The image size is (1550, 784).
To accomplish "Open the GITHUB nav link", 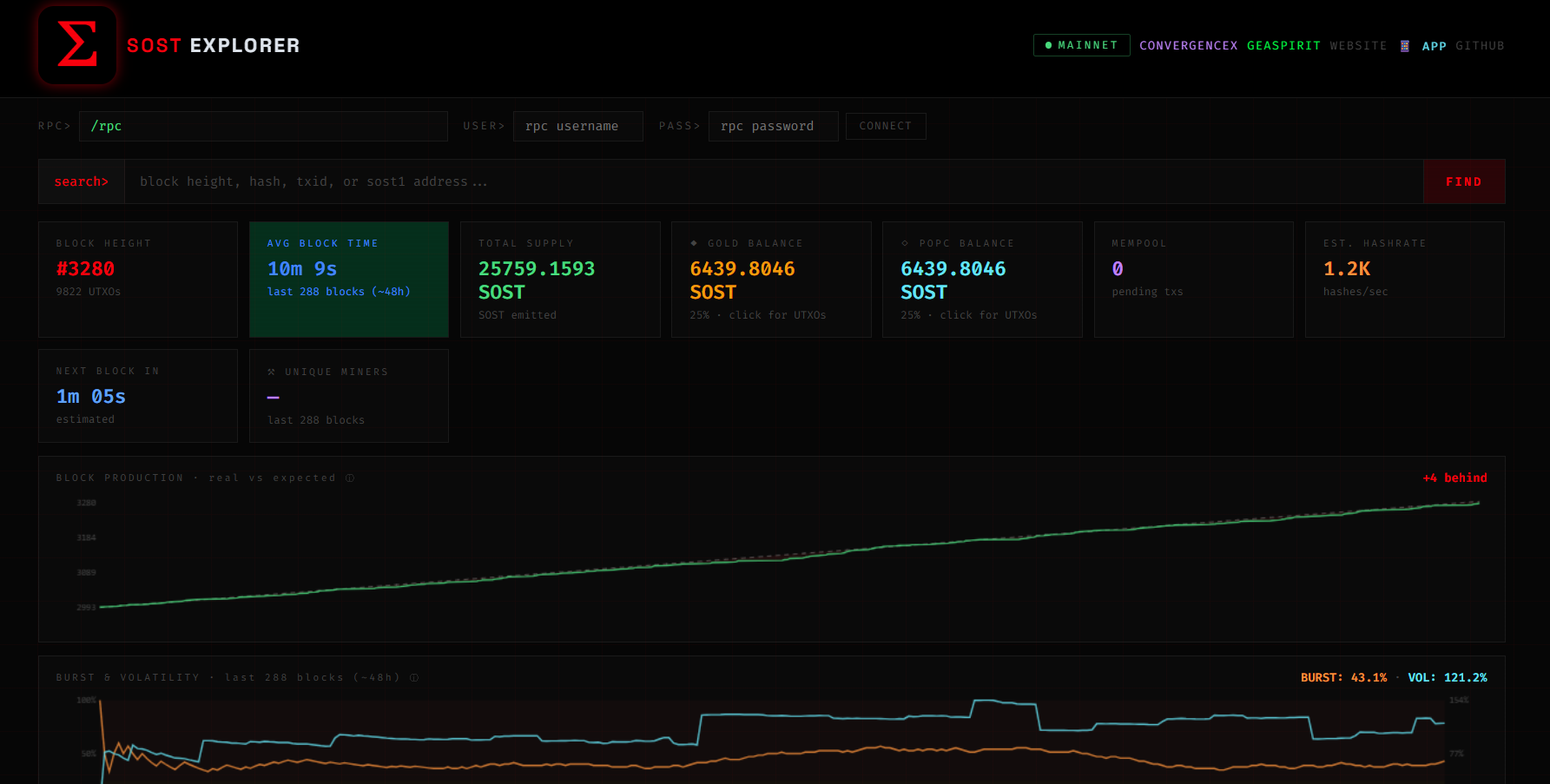I will tap(1480, 46).
